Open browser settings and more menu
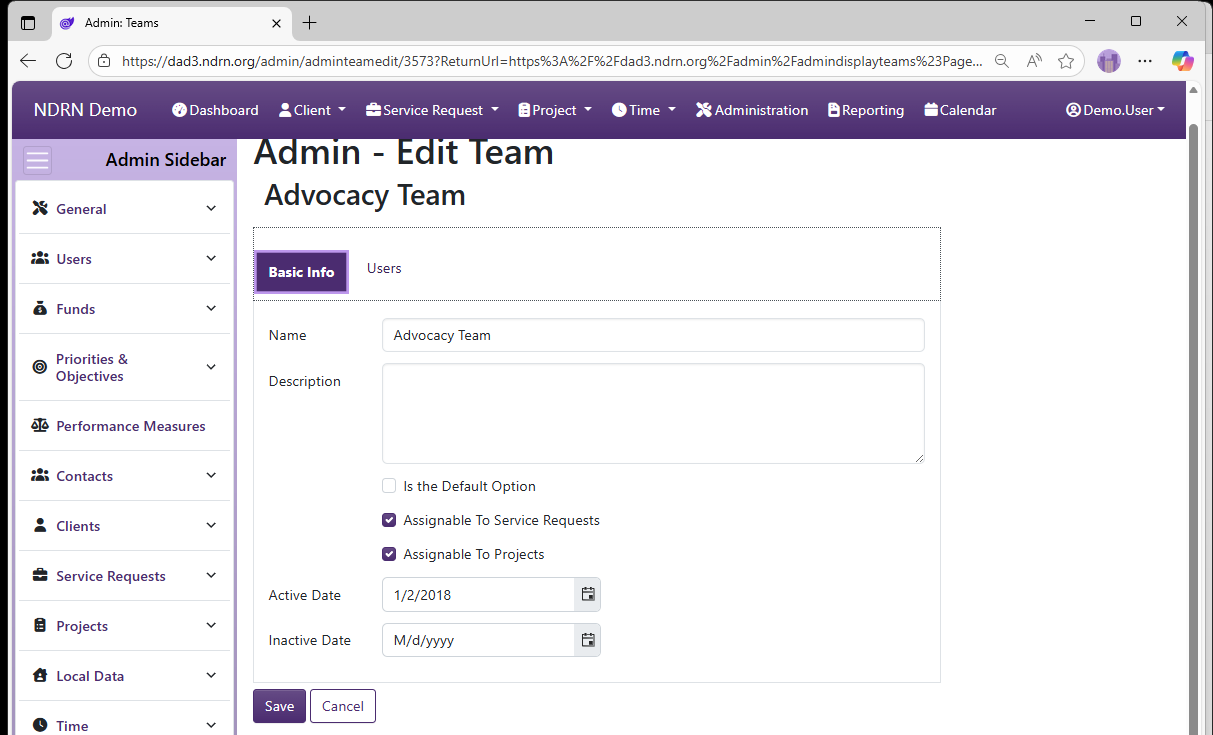The image size is (1213, 735). click(1146, 61)
